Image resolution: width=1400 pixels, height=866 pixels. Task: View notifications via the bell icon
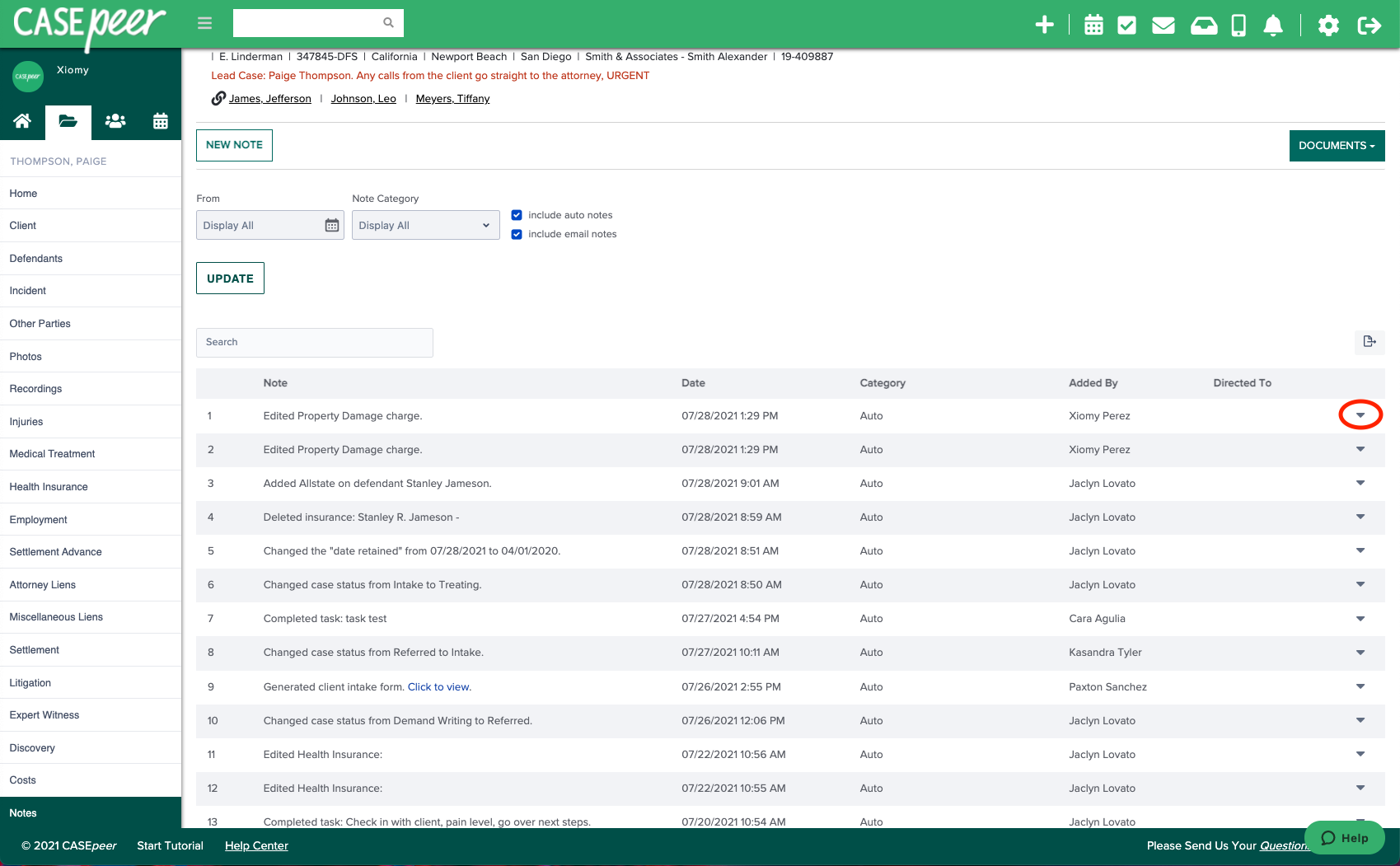pyautogui.click(x=1271, y=26)
